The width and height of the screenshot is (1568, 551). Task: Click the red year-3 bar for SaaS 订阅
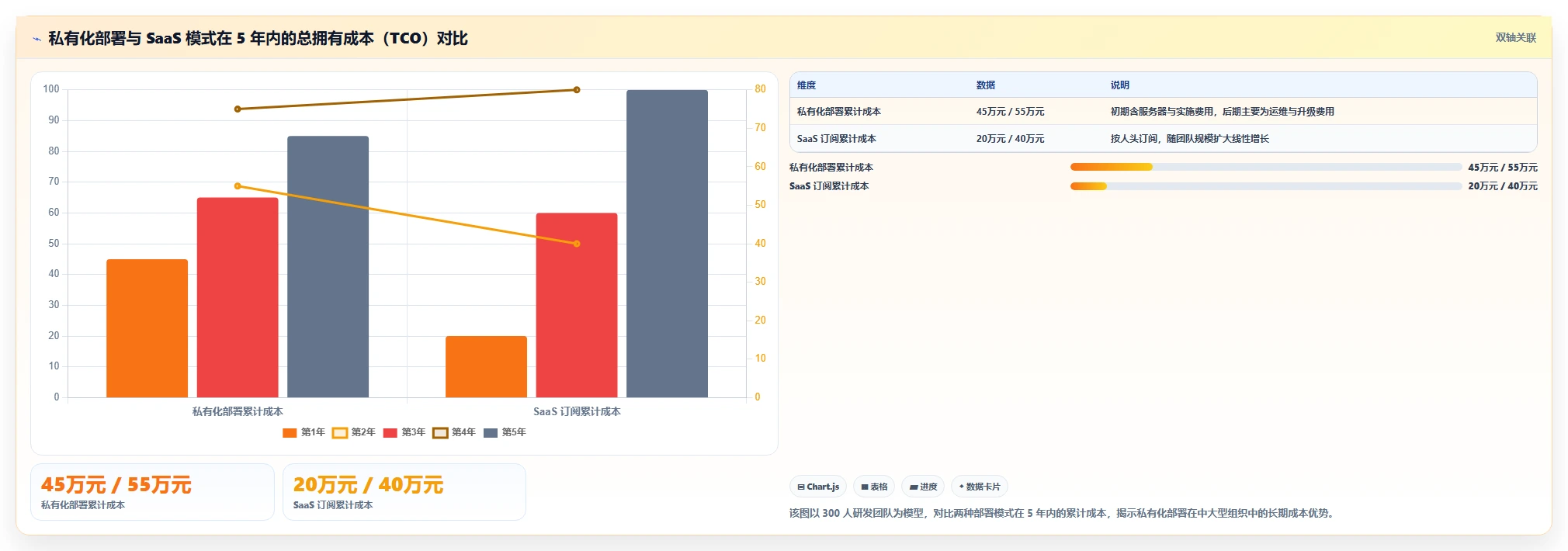[x=577, y=305]
